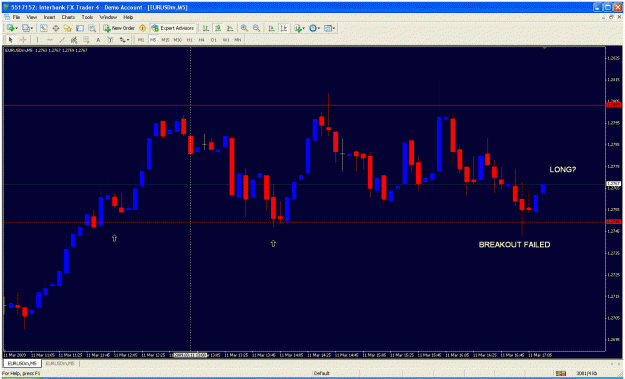
Task: Select the BREAKOUT FAILED text on chart
Action: (x=514, y=245)
